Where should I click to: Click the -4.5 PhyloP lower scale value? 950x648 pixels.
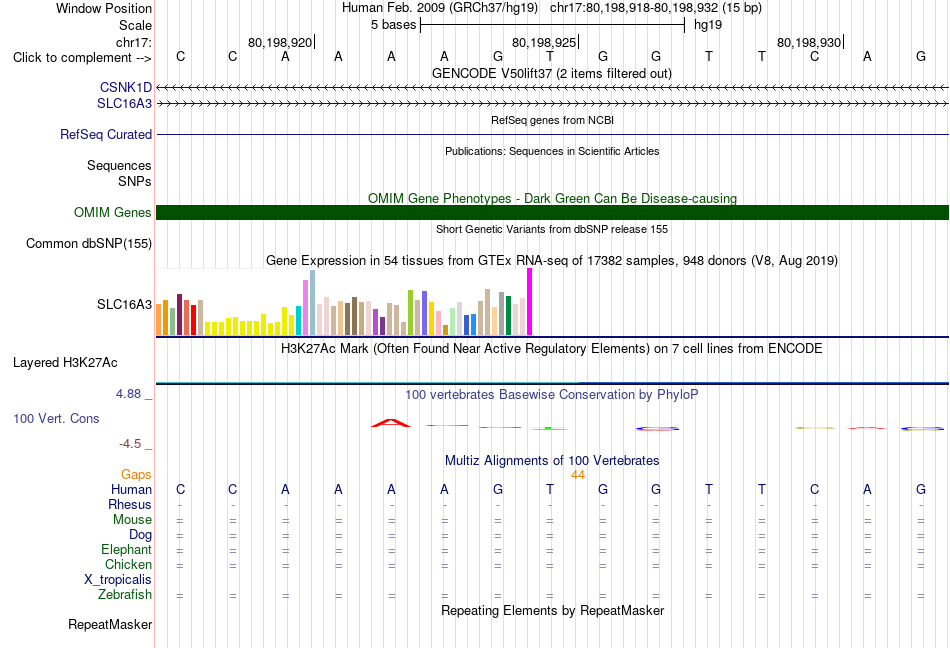pyautogui.click(x=130, y=444)
